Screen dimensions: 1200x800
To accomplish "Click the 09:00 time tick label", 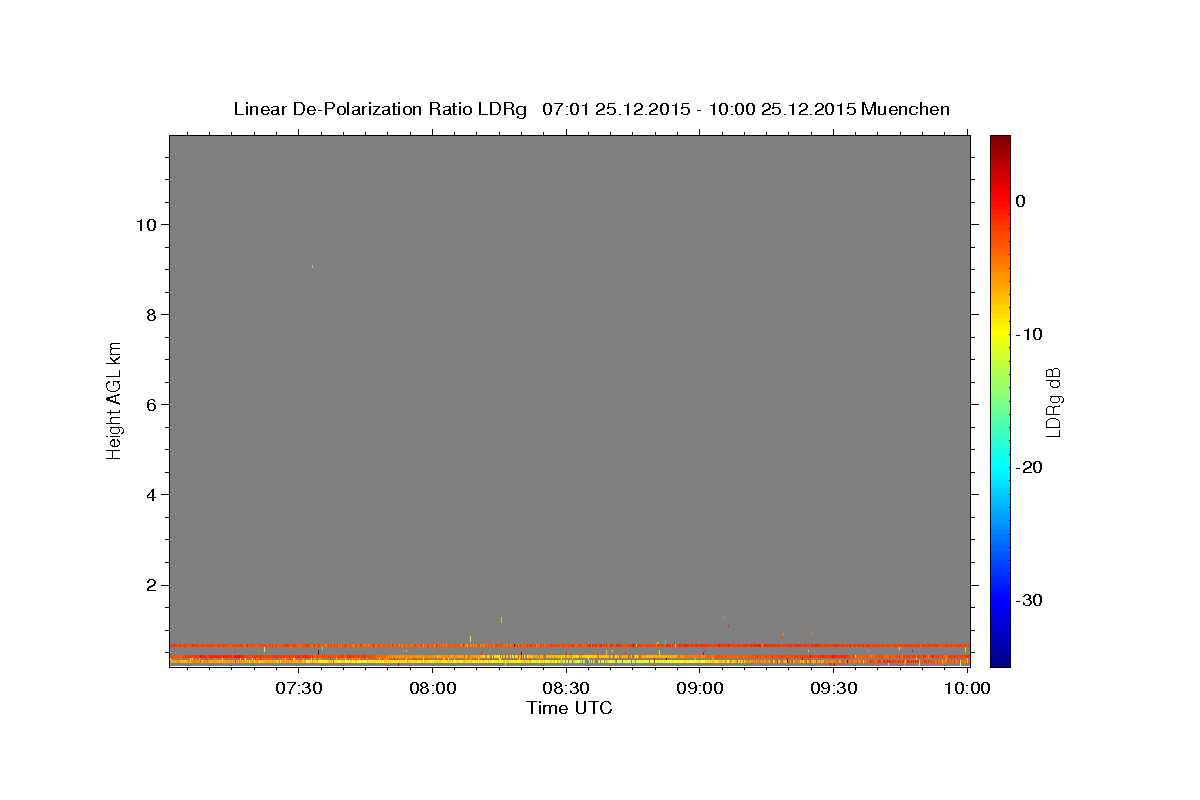I will [x=700, y=688].
